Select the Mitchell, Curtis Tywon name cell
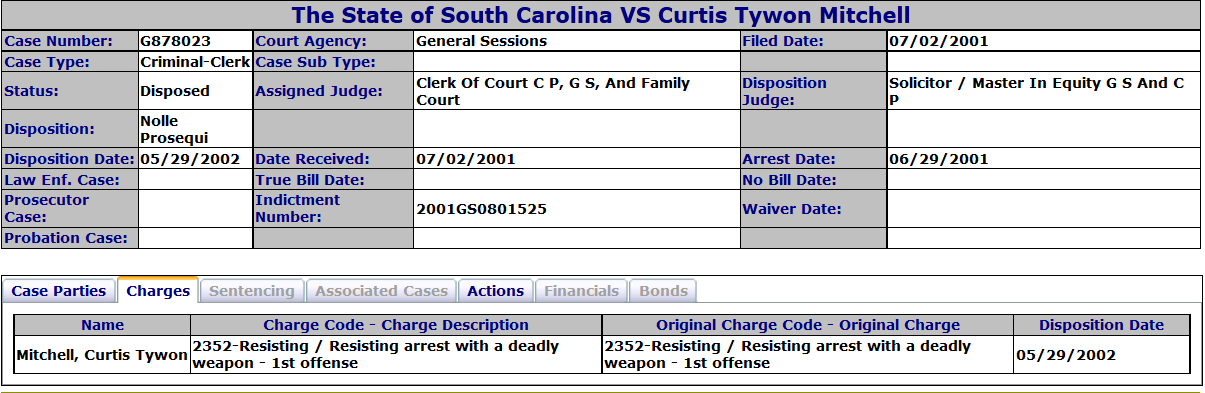This screenshot has width=1205, height=393. click(x=103, y=355)
